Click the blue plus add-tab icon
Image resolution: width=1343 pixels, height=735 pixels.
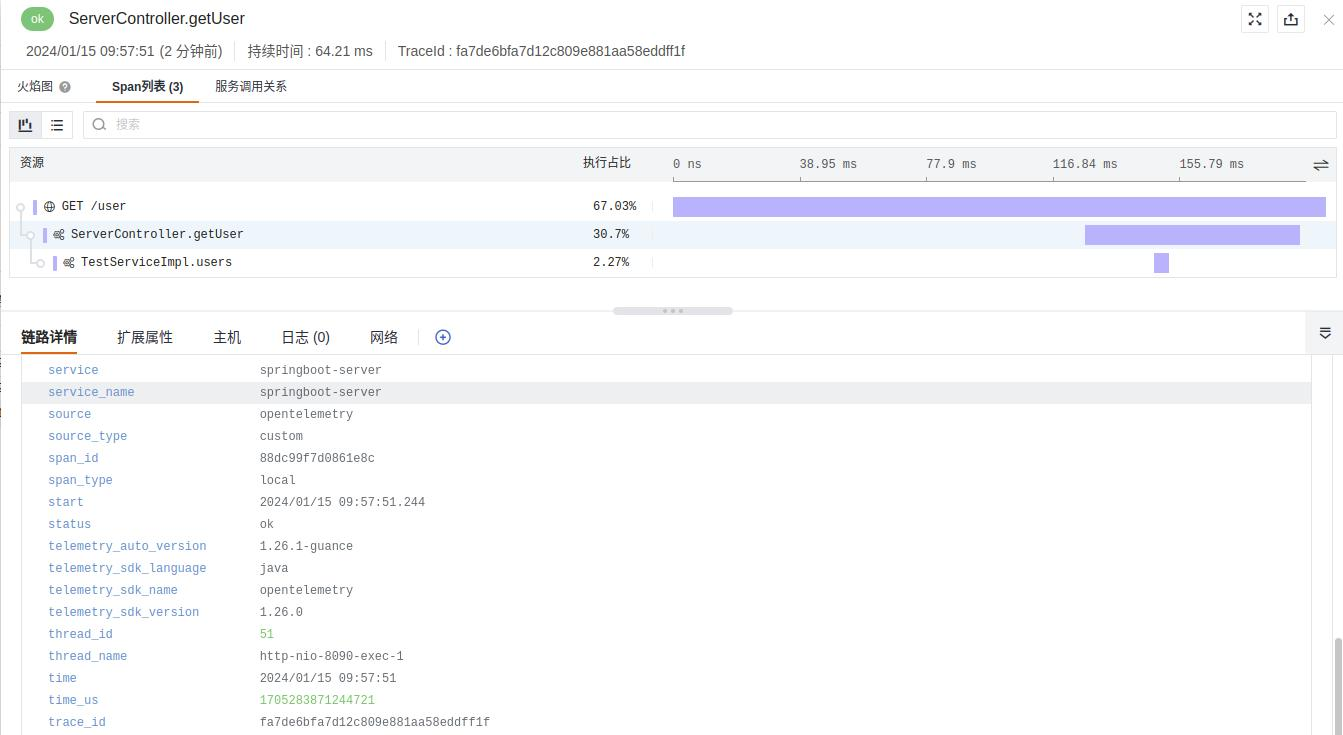[x=443, y=337]
